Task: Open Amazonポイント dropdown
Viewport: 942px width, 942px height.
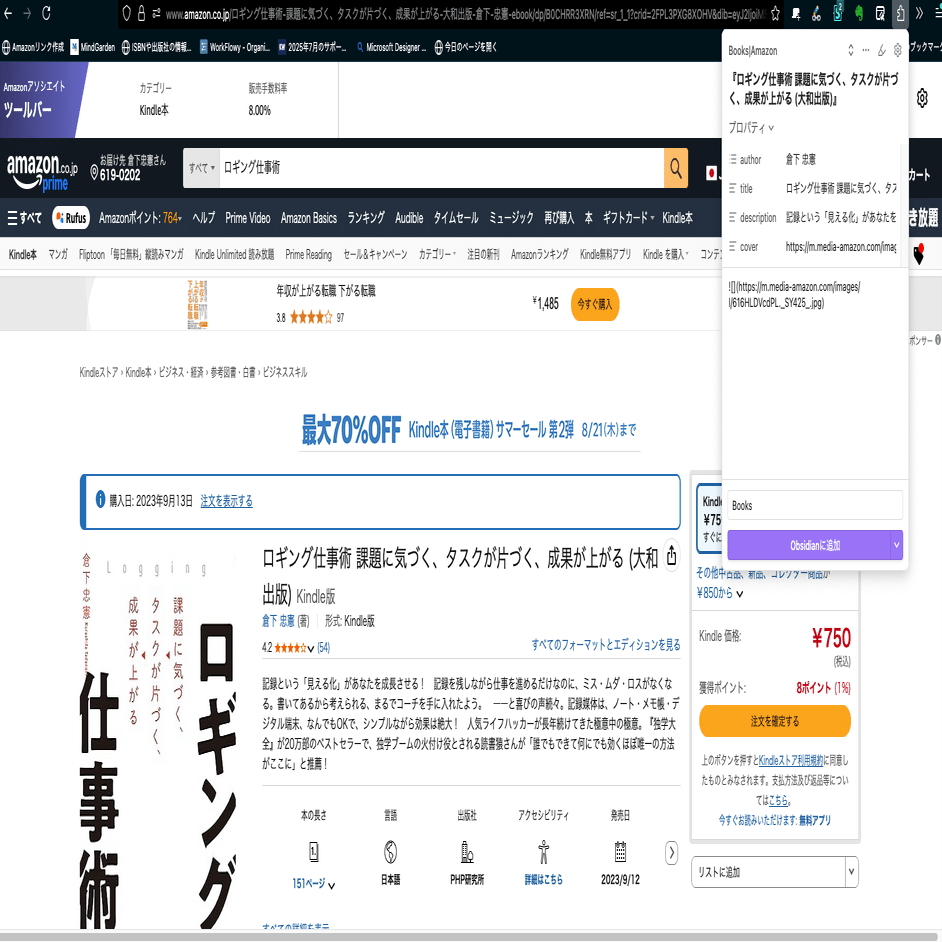Action: point(141,218)
